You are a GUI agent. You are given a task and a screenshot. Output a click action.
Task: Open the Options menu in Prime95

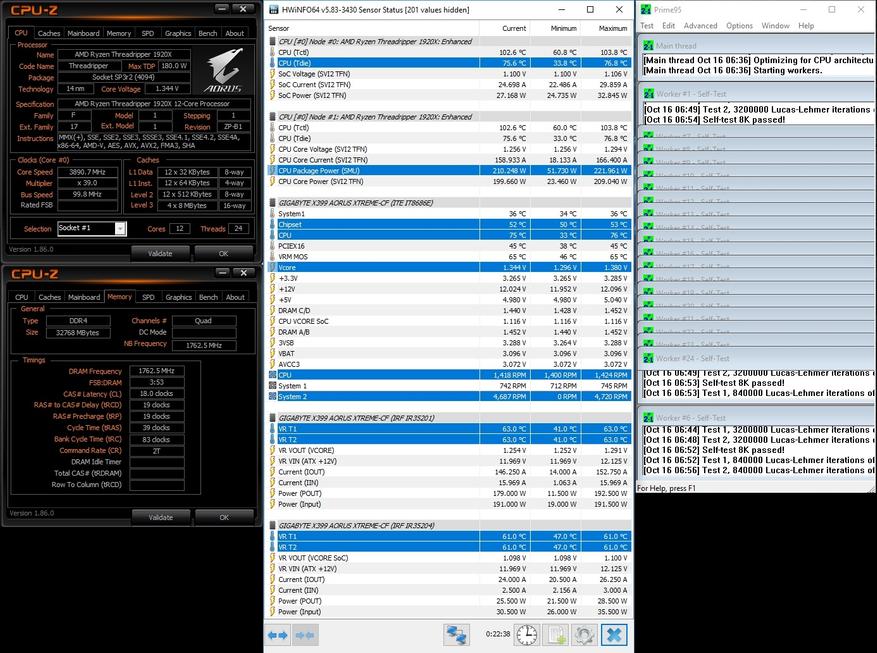coord(739,25)
